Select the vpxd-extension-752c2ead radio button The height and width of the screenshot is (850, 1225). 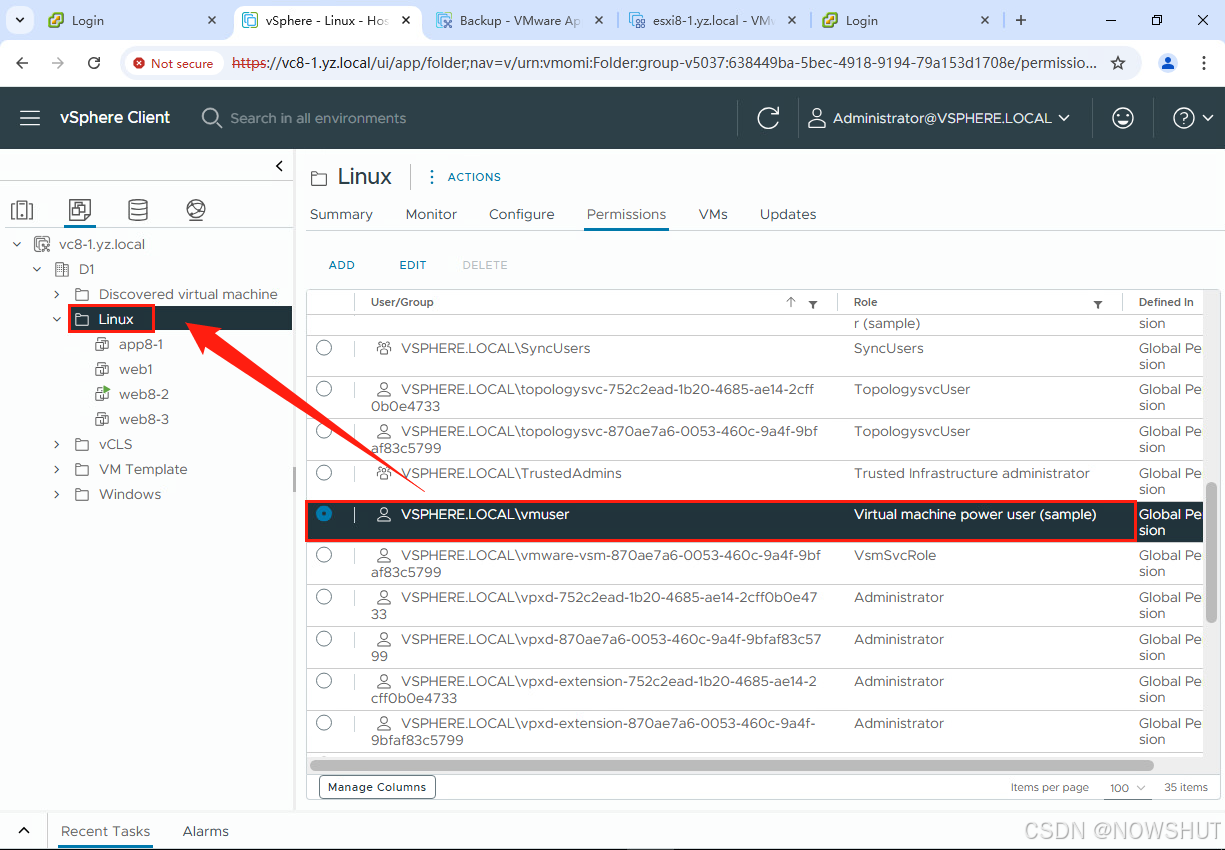[324, 681]
